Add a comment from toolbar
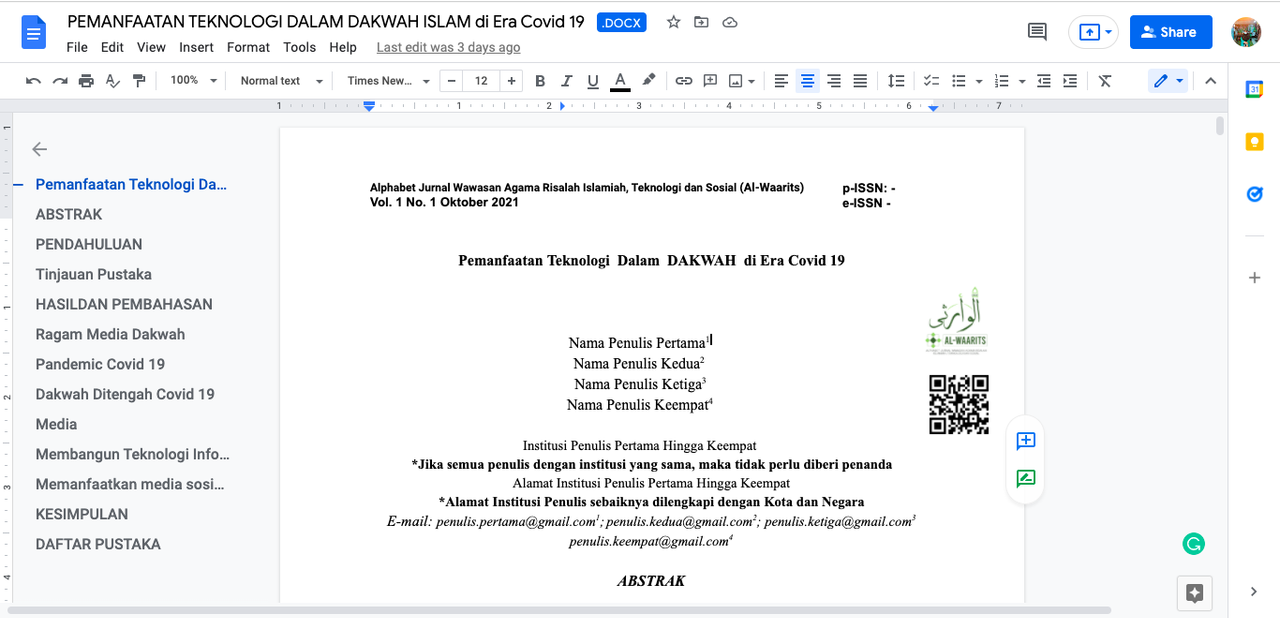The height and width of the screenshot is (618, 1280). click(711, 81)
